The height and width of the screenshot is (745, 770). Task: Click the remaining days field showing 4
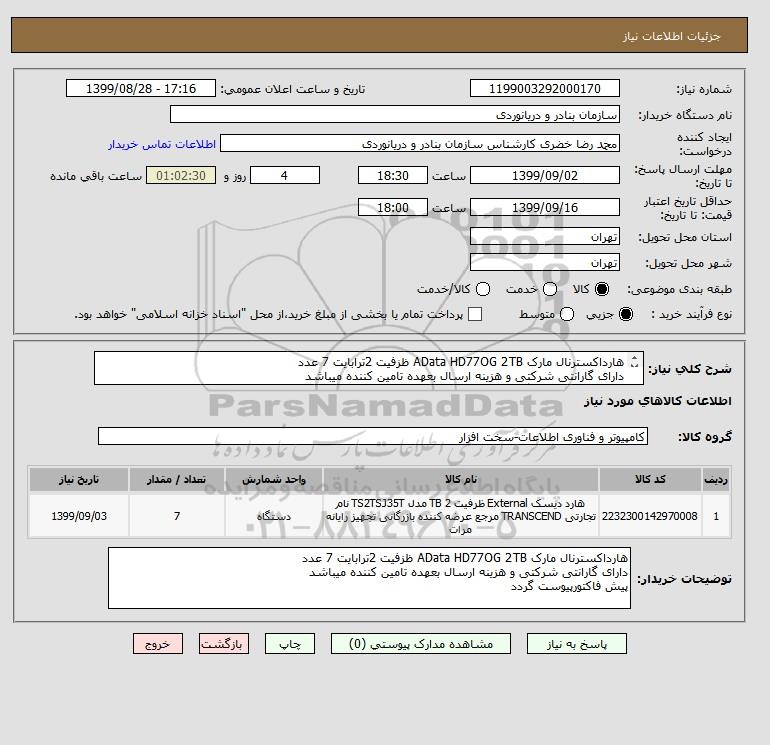[x=285, y=175]
